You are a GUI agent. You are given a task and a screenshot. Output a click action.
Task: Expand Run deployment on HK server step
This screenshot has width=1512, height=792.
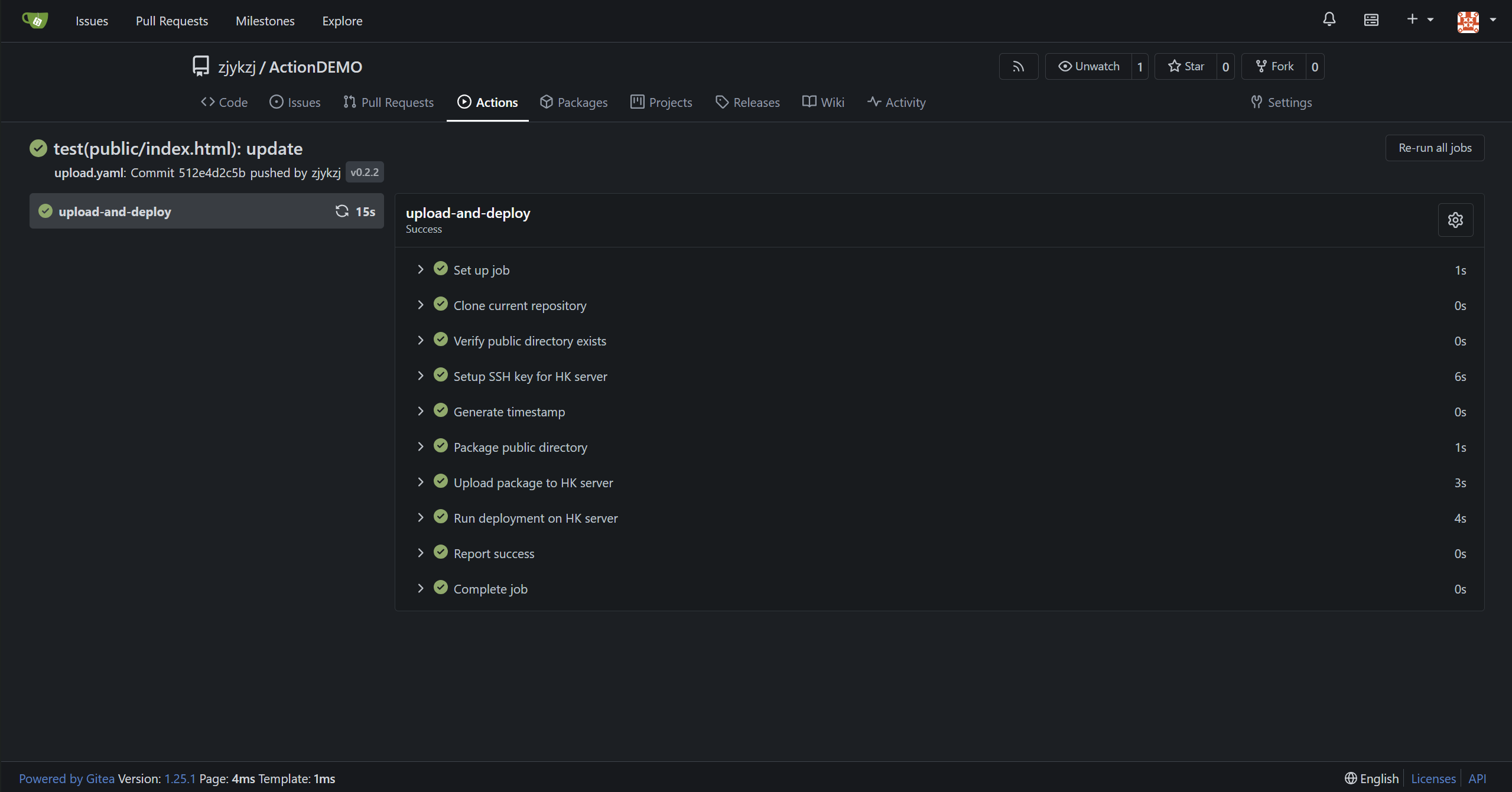[x=535, y=518]
